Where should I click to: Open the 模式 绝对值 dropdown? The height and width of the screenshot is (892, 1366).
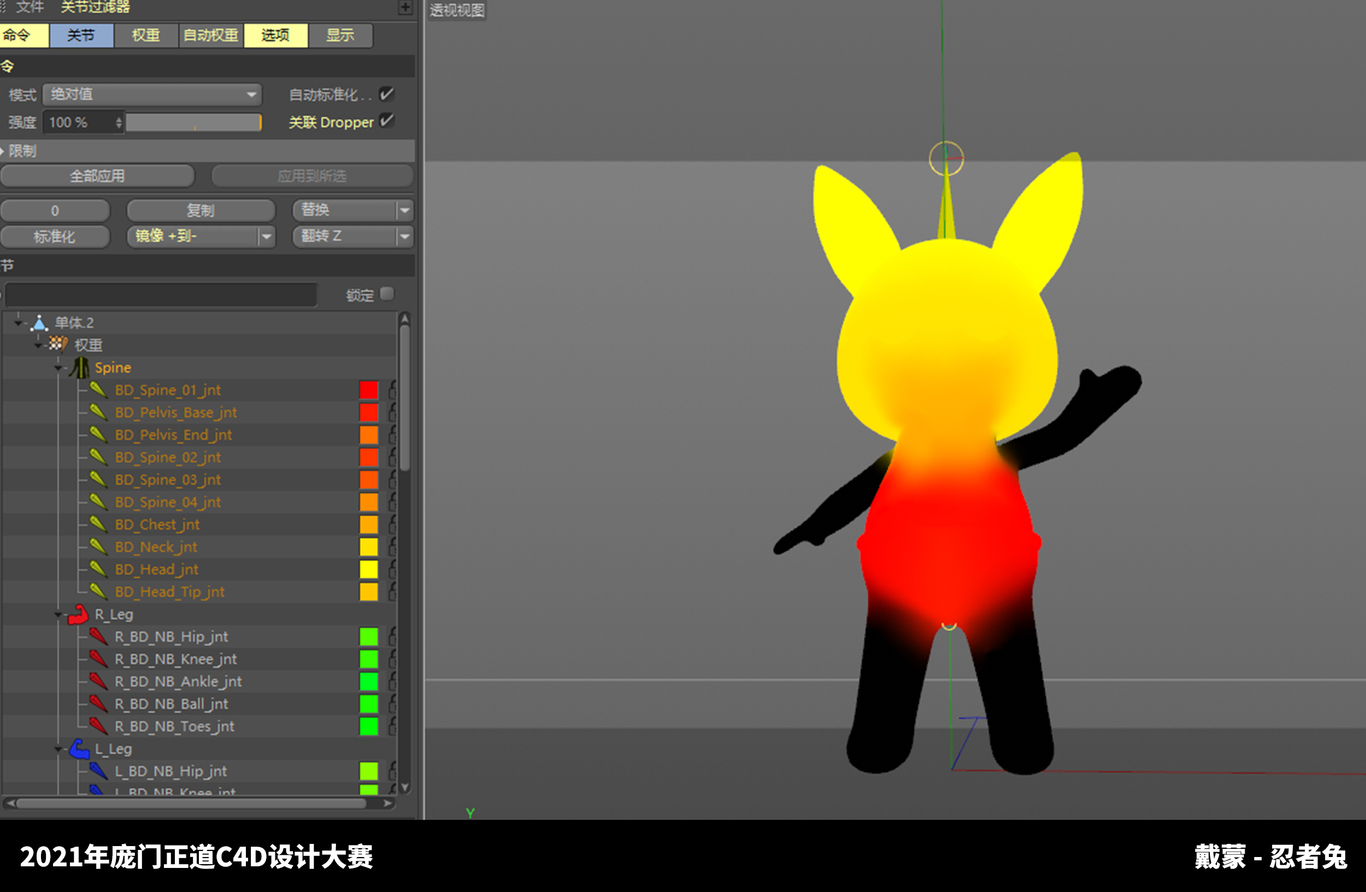(152, 94)
